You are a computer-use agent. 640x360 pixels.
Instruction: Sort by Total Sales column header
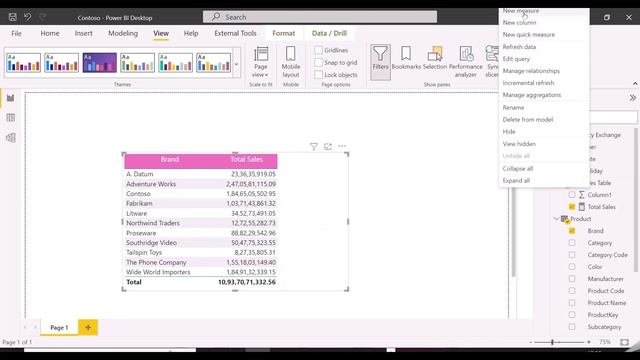click(x=247, y=160)
